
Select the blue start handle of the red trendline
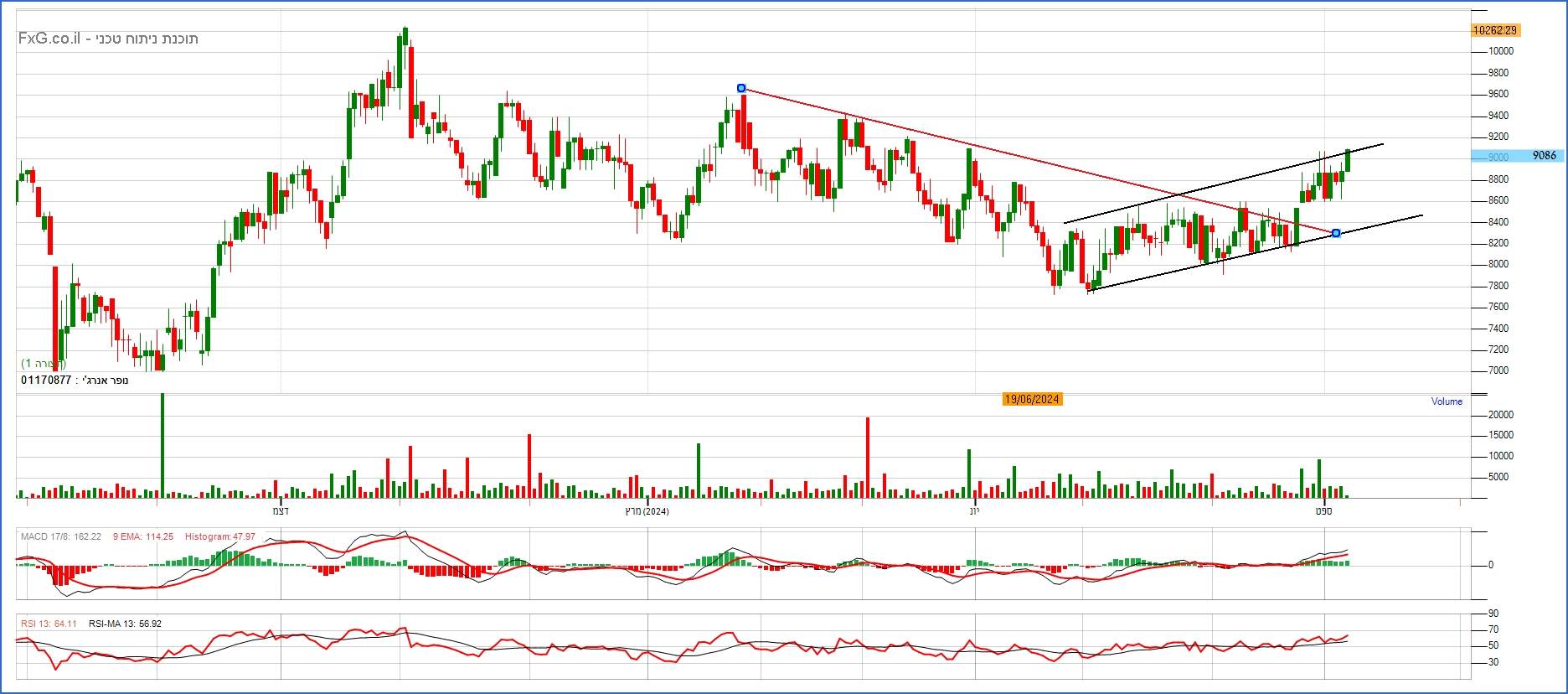click(x=741, y=88)
